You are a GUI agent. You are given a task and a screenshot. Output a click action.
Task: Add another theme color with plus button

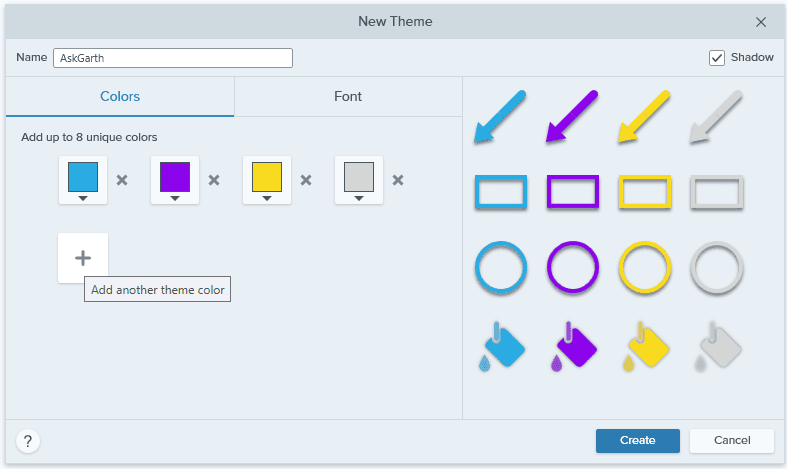(x=83, y=258)
